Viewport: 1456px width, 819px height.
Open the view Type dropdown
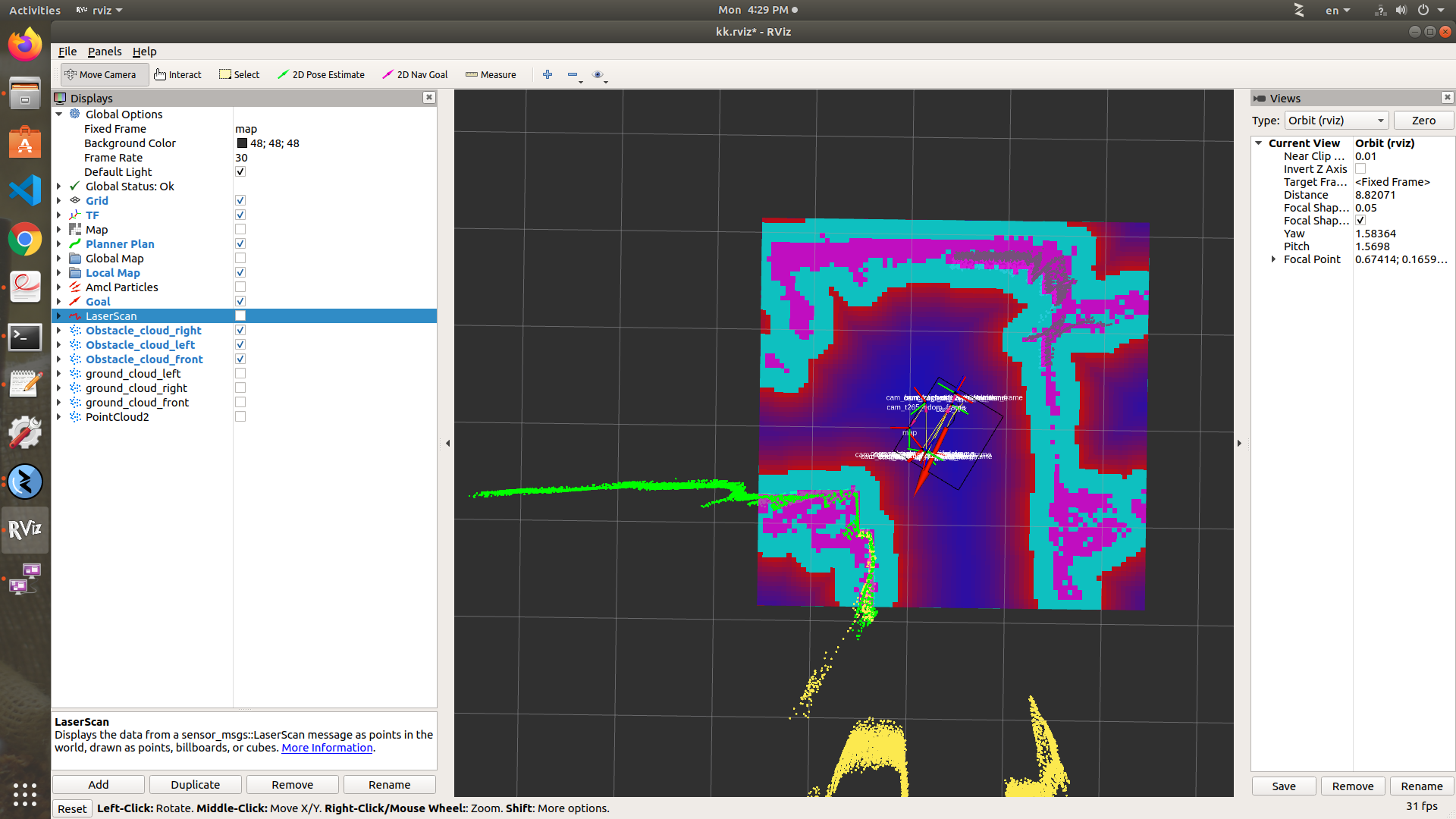[1335, 121]
